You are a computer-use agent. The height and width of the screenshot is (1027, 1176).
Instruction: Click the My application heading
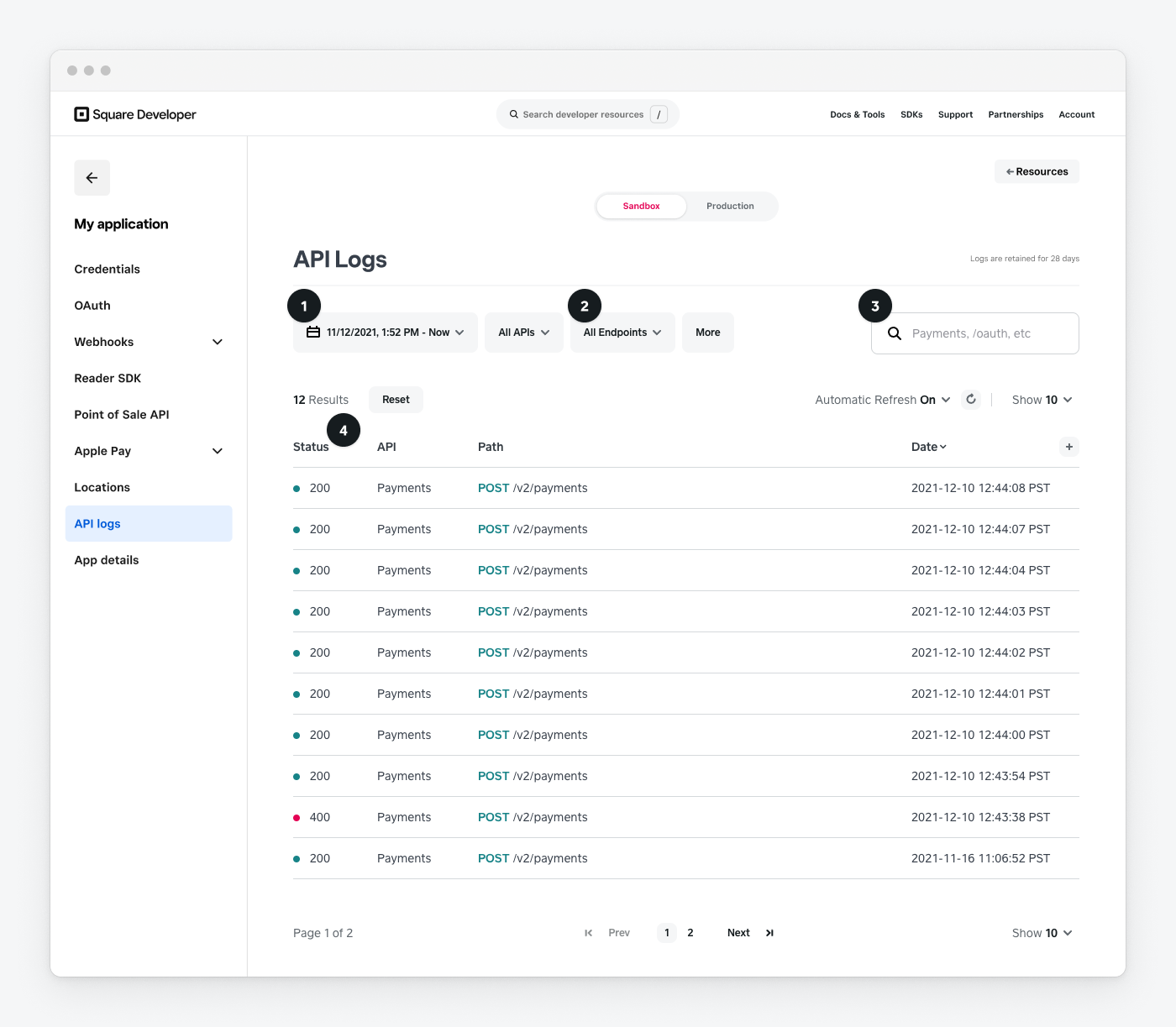(x=121, y=224)
